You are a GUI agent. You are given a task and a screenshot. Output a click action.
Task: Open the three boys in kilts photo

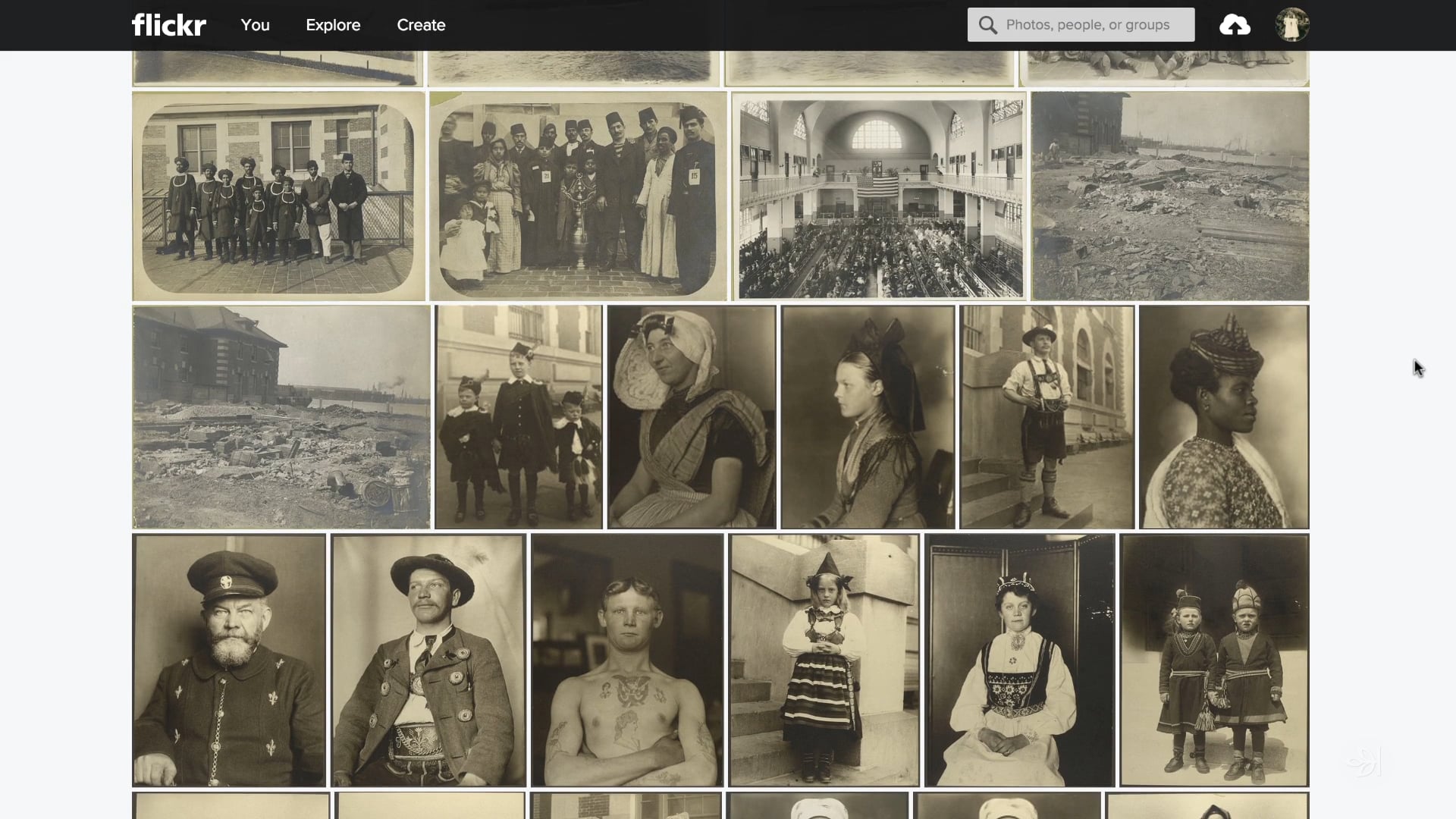coord(519,417)
